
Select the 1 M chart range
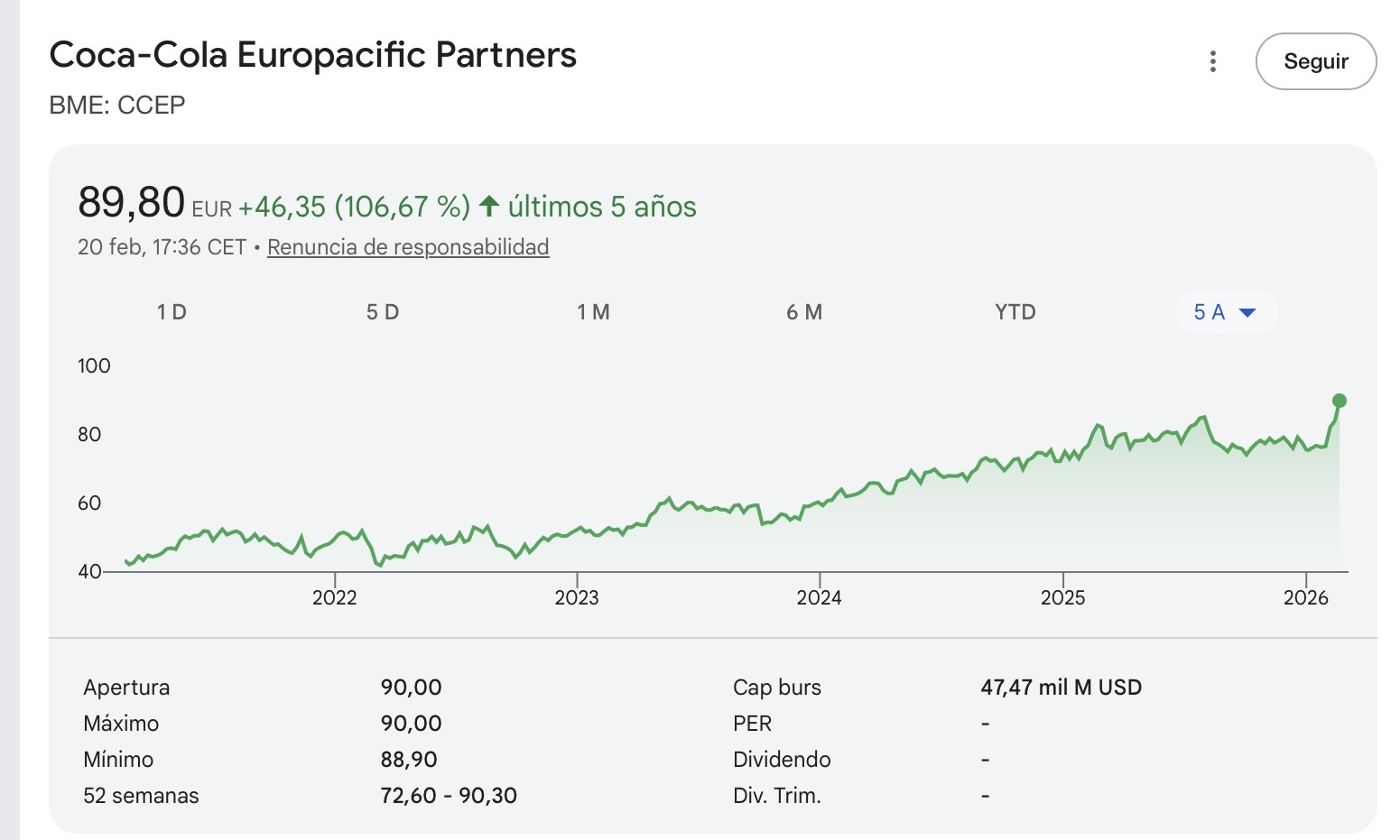[593, 312]
